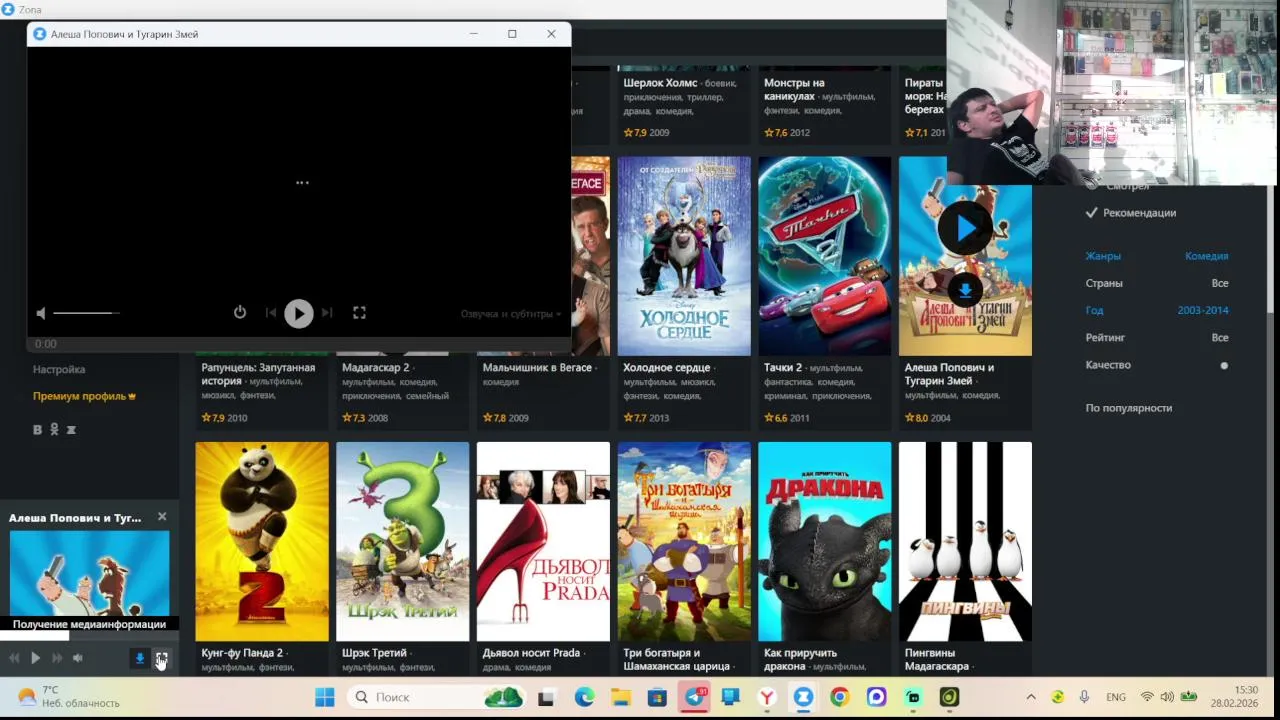Show hidden system tray icons
Screen dimensions: 1280x720
(1031, 697)
